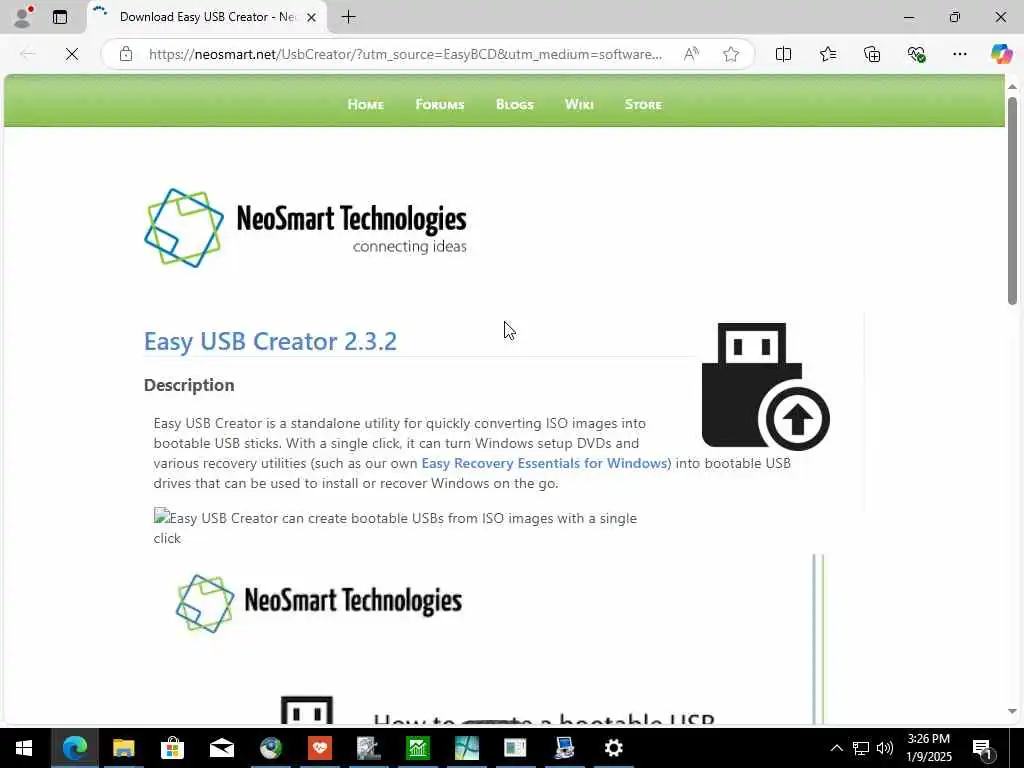Open the Favorites list
1024x768 pixels.
coord(827,54)
